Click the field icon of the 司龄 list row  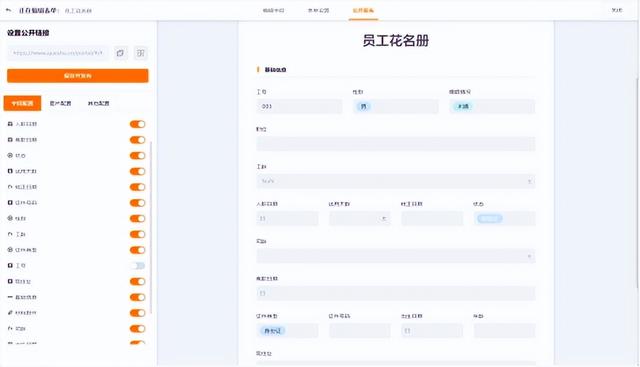click(10, 329)
